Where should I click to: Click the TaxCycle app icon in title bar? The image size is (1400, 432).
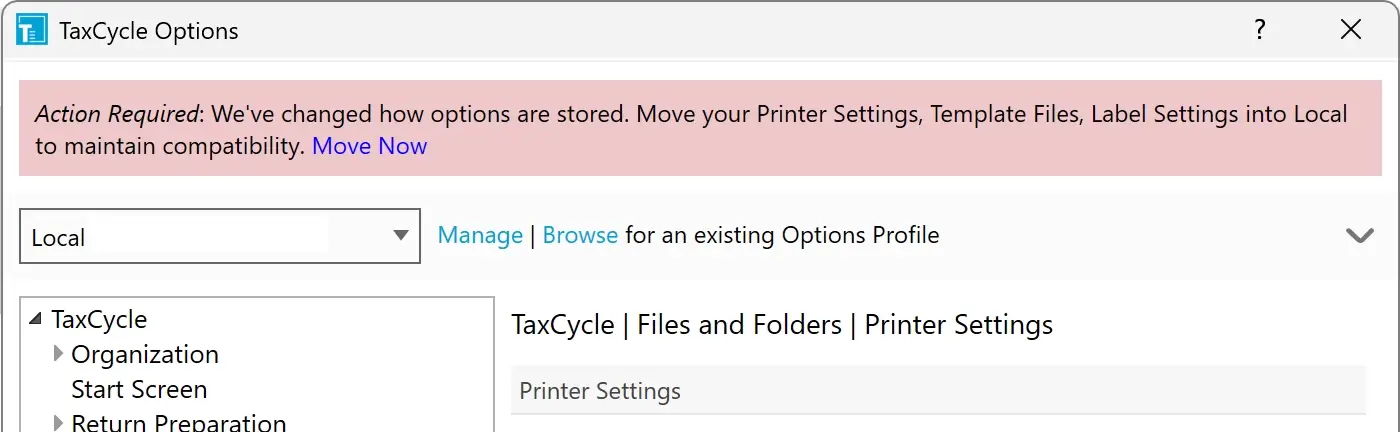click(32, 30)
